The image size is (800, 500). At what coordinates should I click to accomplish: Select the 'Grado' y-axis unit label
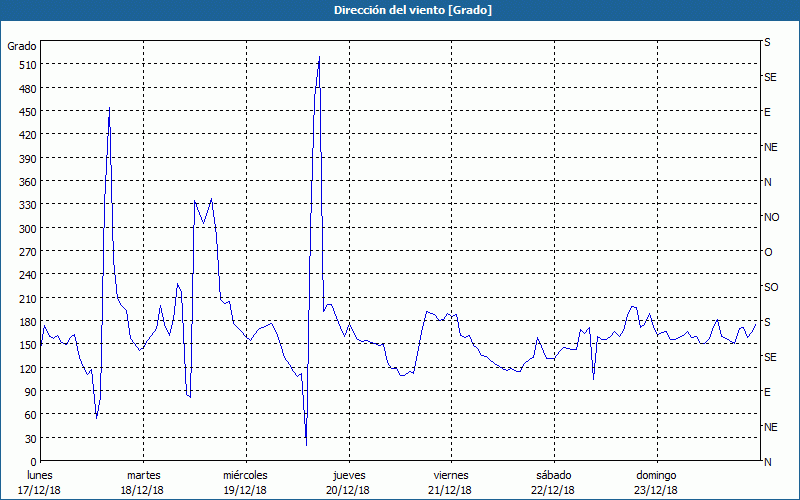(x=22, y=46)
